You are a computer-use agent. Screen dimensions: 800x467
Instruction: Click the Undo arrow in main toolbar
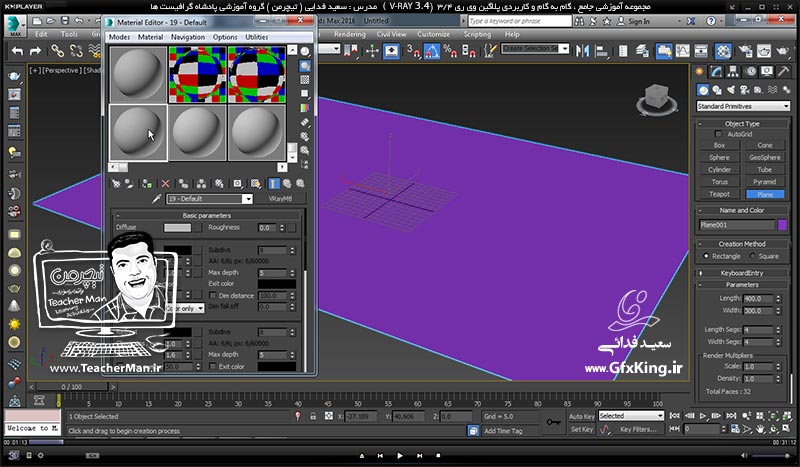pyautogui.click(x=17, y=51)
